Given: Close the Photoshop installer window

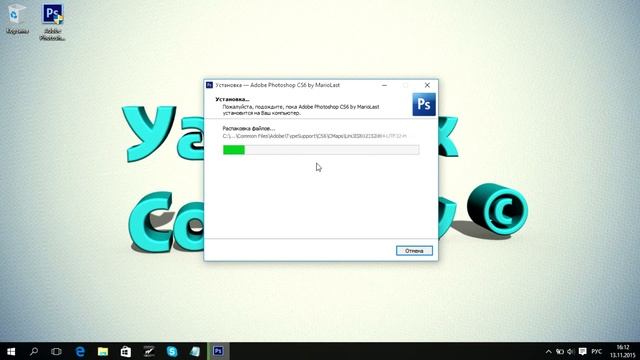Looking at the screenshot, I should pos(427,85).
